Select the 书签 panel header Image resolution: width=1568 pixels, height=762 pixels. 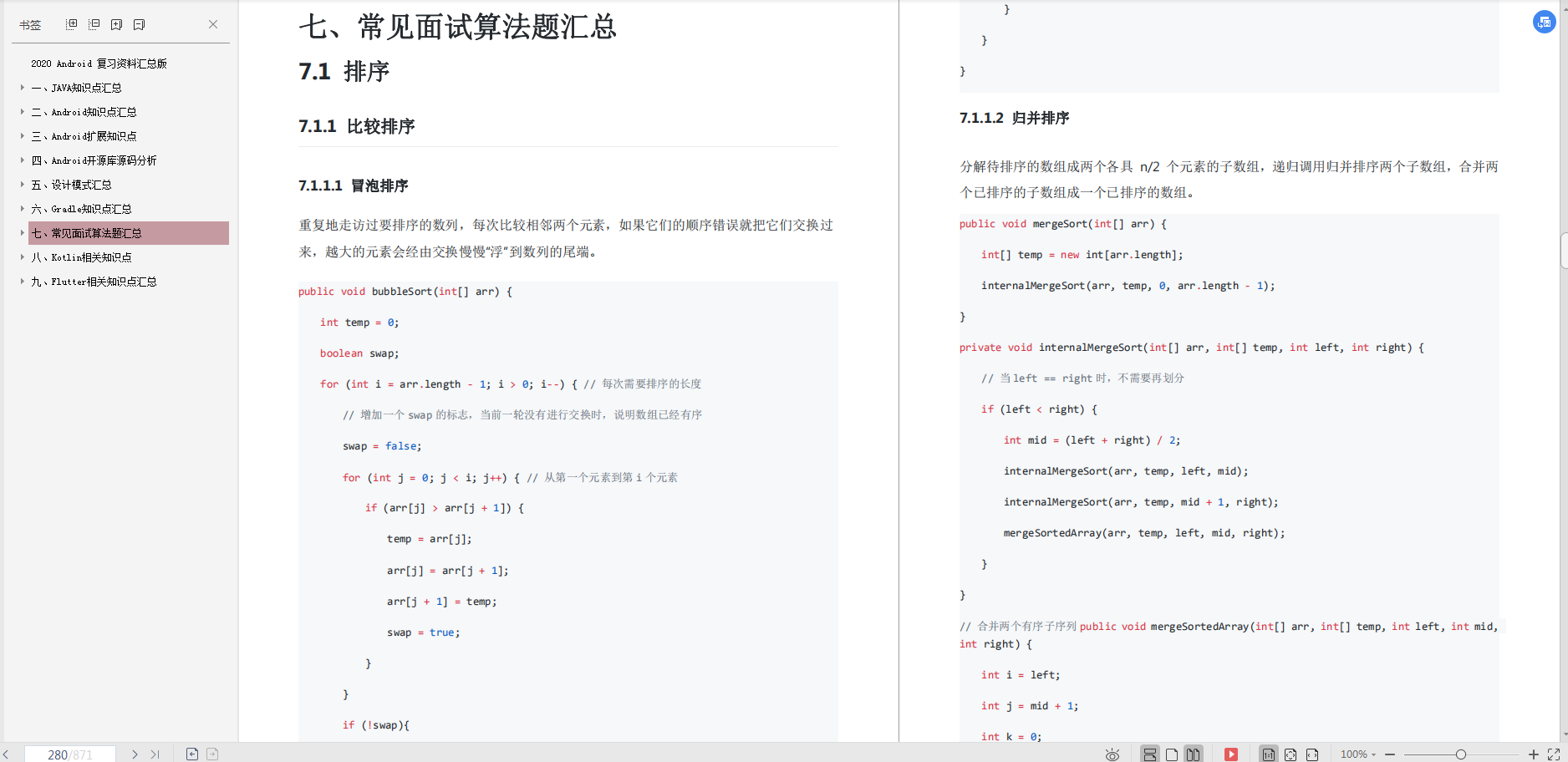(30, 24)
